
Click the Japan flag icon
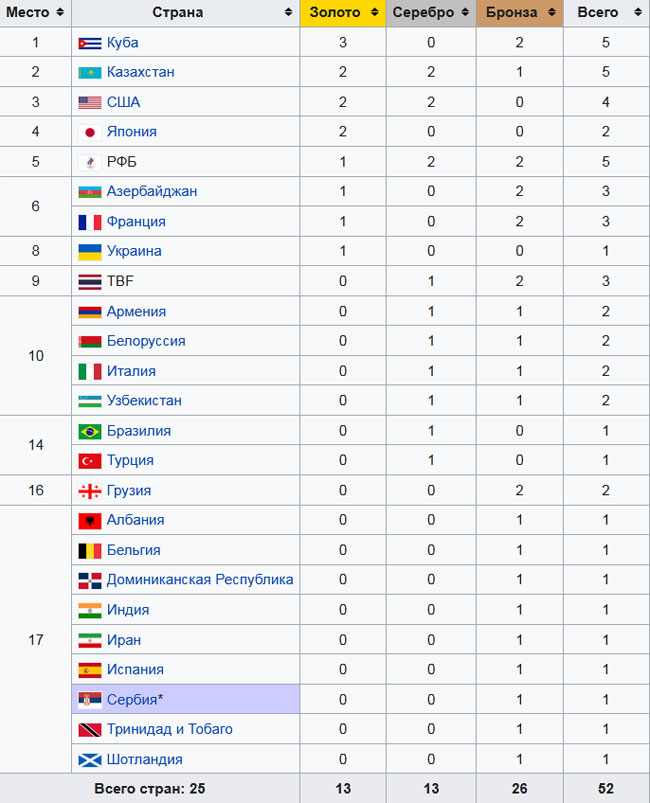pos(90,132)
